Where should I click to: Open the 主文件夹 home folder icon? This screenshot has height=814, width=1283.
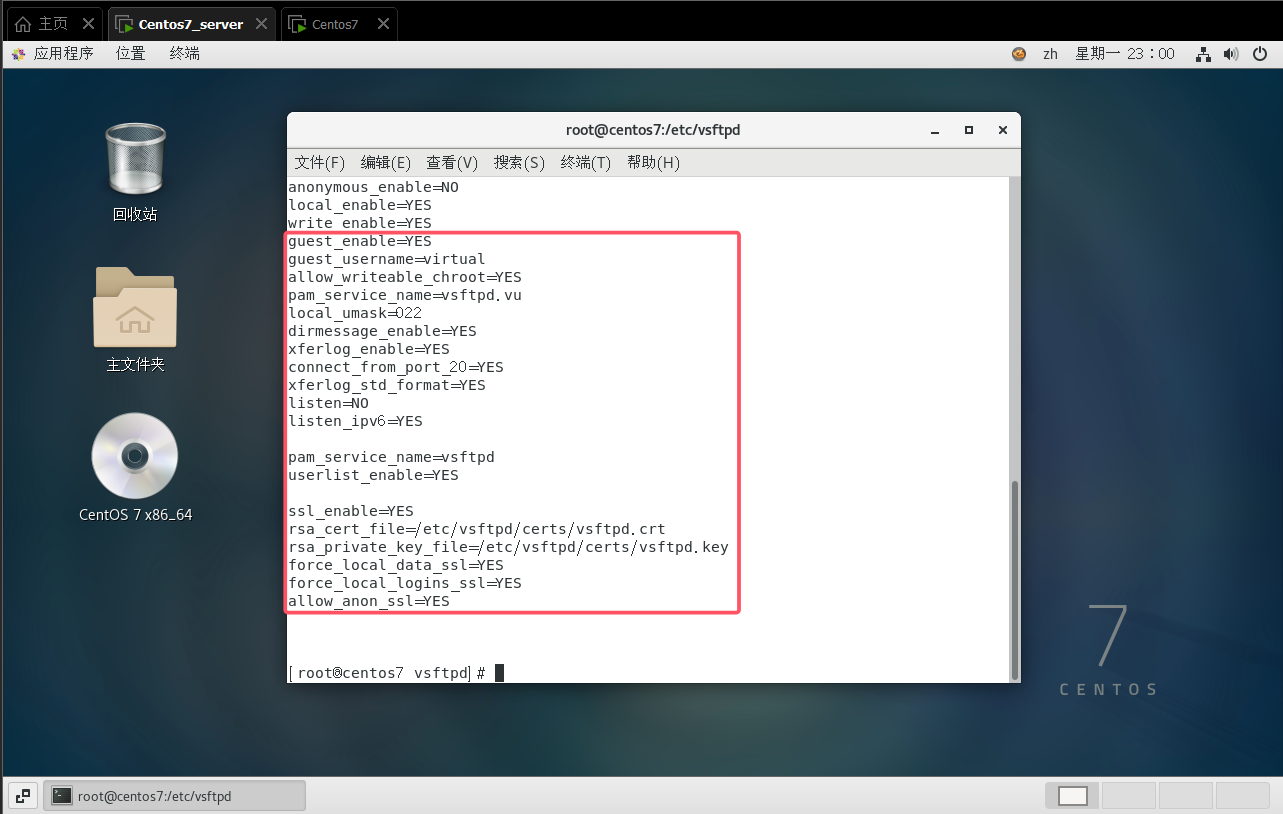pos(135,308)
